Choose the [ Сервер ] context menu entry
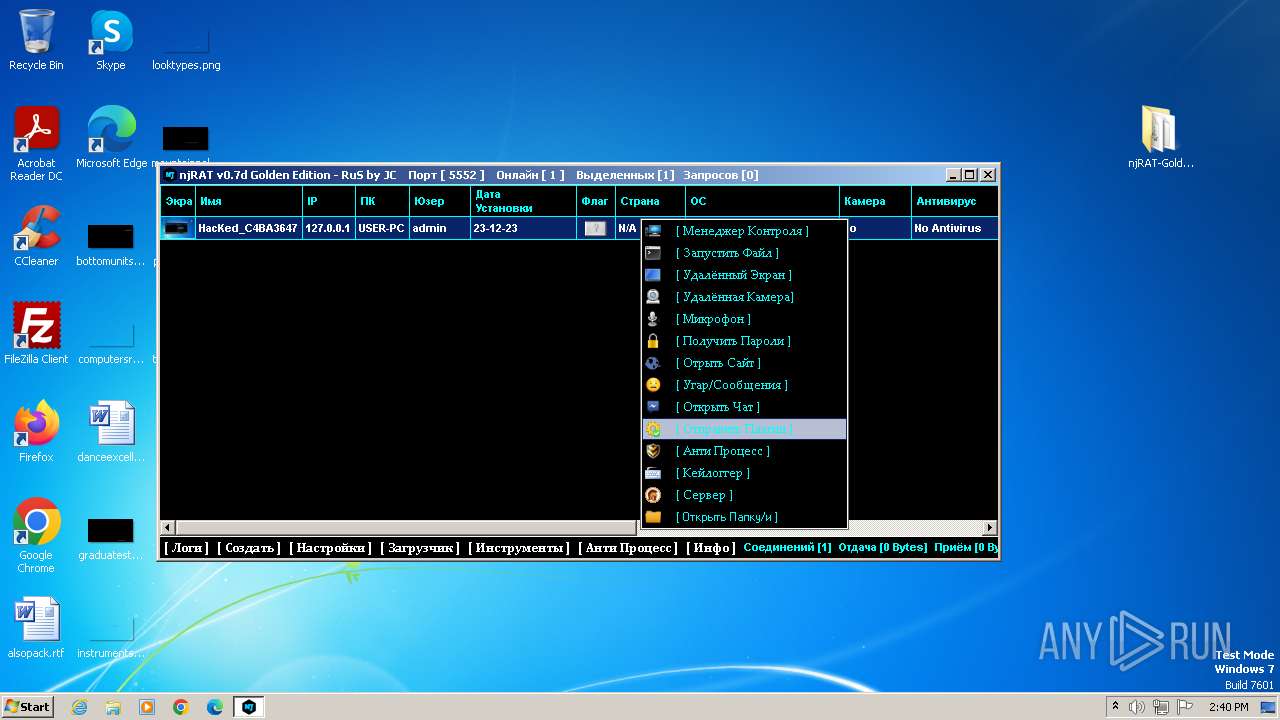This screenshot has width=1280, height=720. [x=745, y=495]
